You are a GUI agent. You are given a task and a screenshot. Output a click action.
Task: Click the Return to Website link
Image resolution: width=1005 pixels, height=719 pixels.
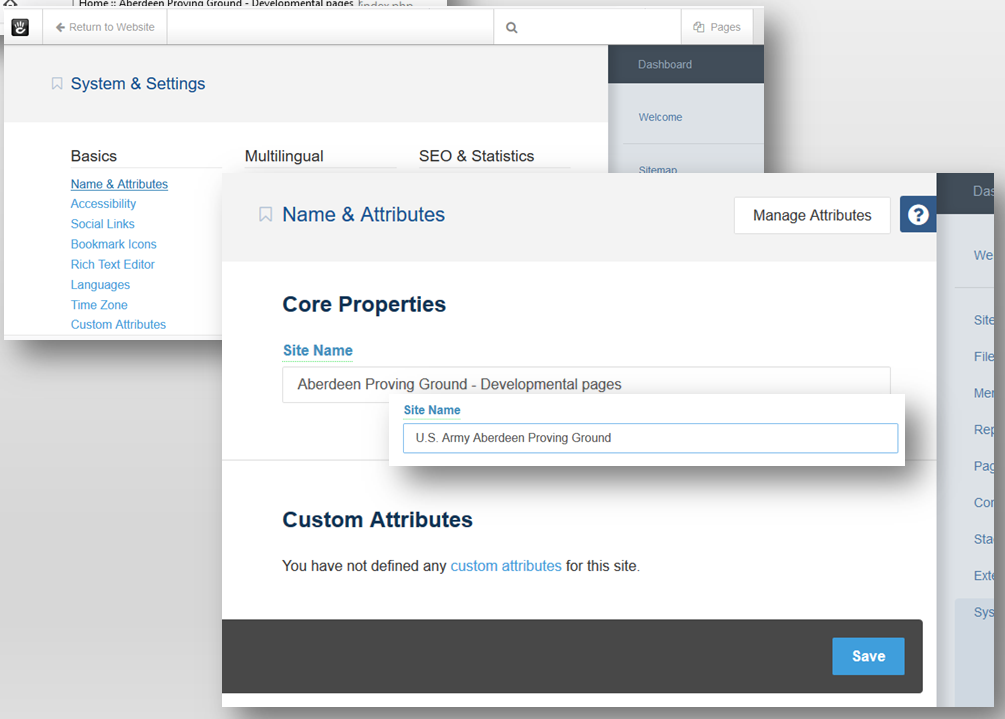pos(105,28)
